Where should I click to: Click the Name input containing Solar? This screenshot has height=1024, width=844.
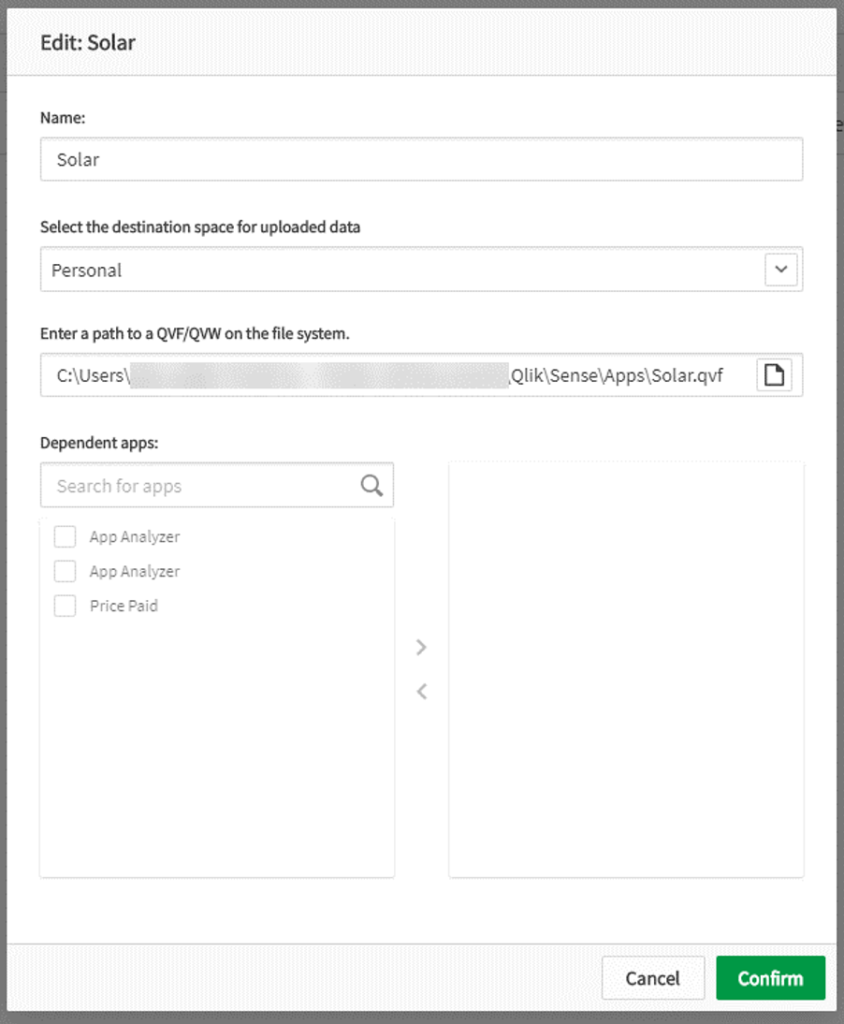click(422, 159)
